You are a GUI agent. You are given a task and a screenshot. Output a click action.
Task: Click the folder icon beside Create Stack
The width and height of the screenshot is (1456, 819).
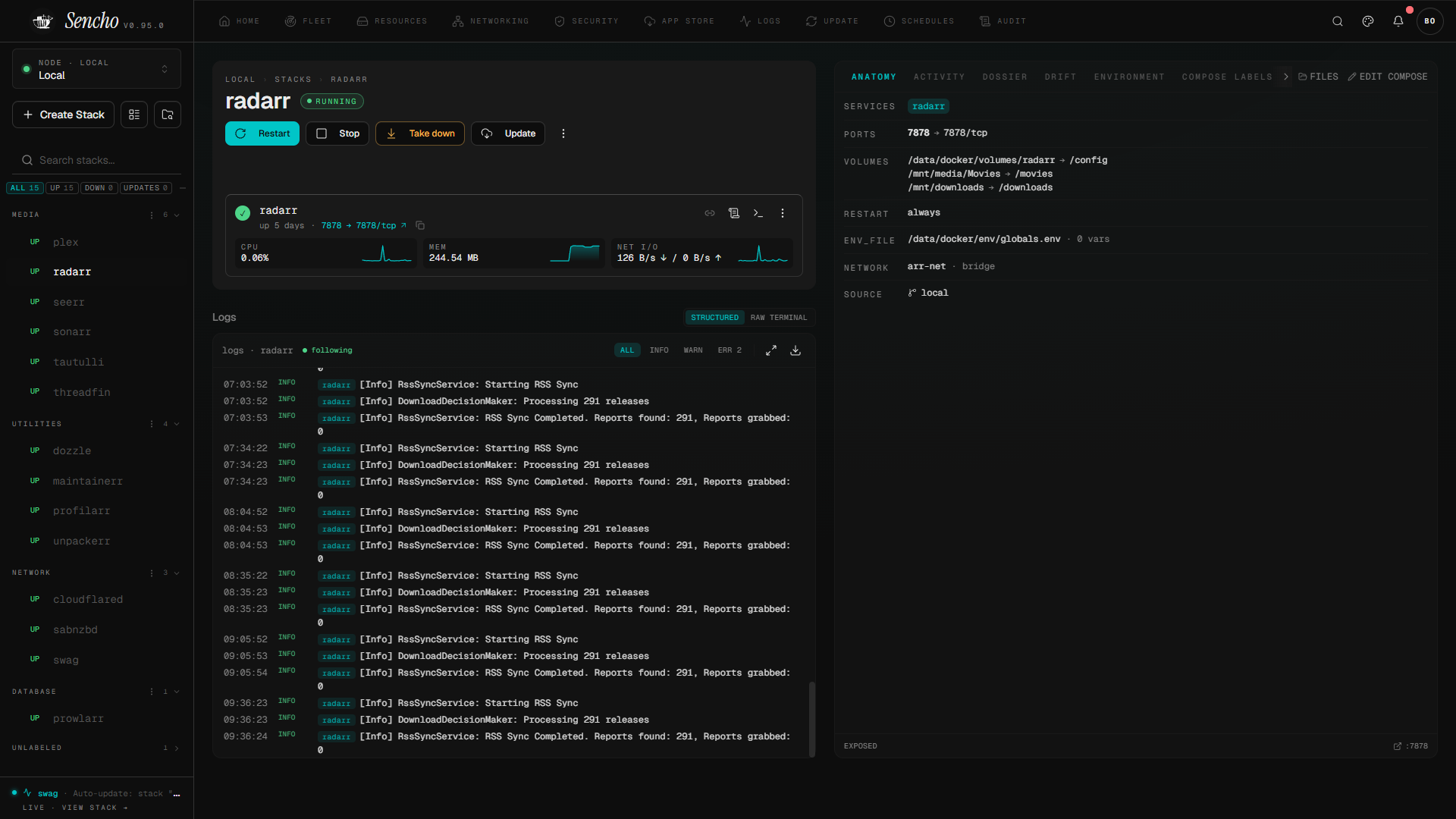(x=168, y=115)
